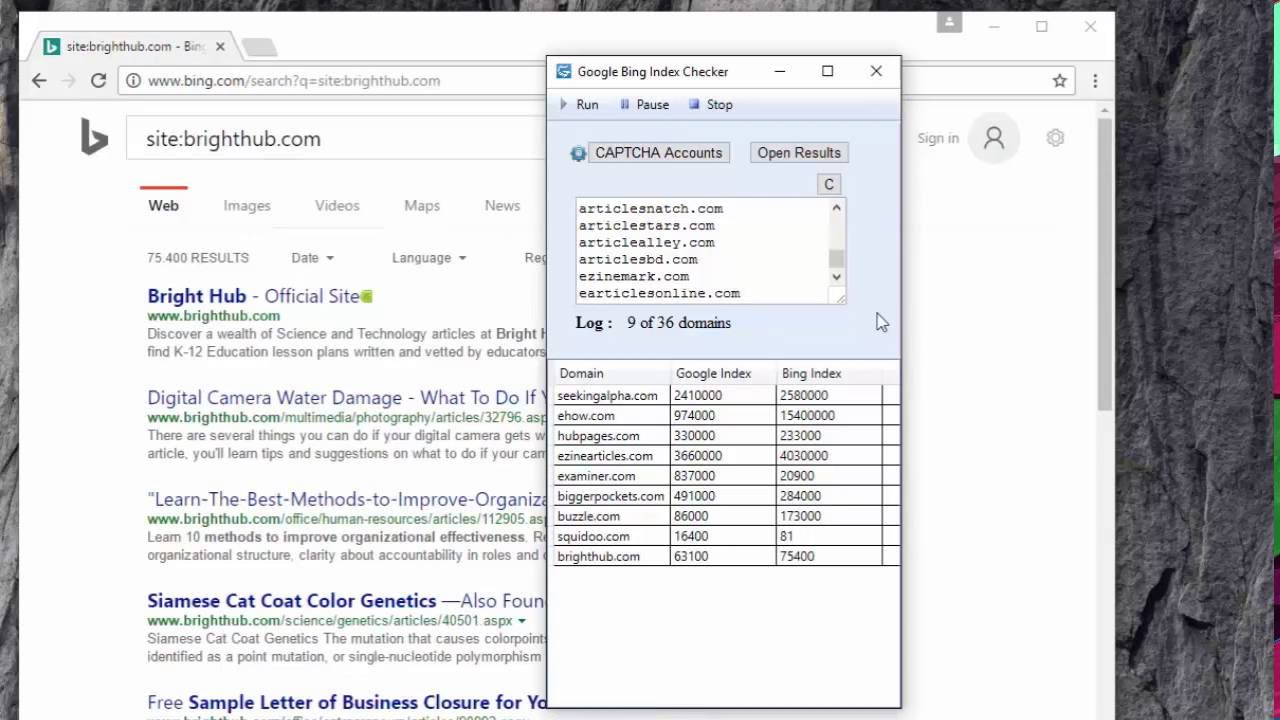
Task: Click the Index Checker window title icon
Action: pos(564,72)
